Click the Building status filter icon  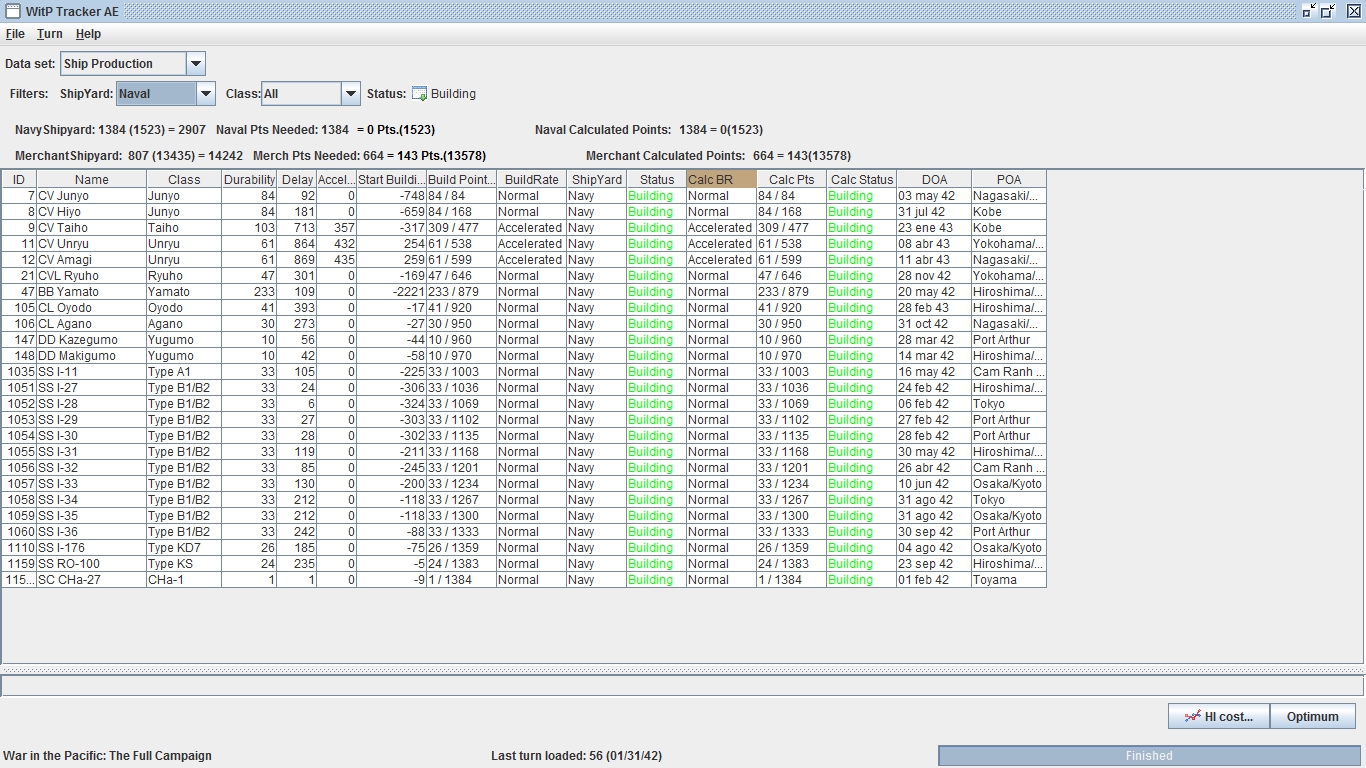420,94
